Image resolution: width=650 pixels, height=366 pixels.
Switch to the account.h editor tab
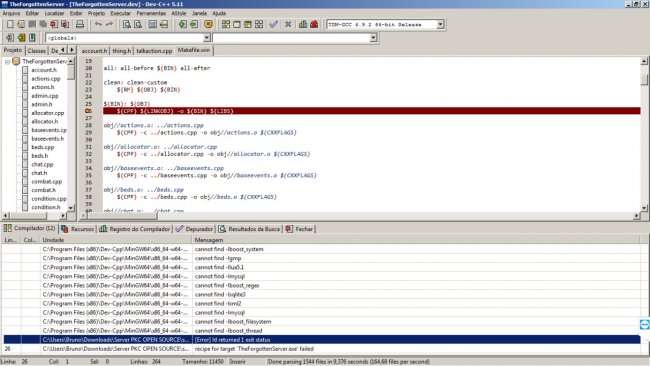point(94,51)
